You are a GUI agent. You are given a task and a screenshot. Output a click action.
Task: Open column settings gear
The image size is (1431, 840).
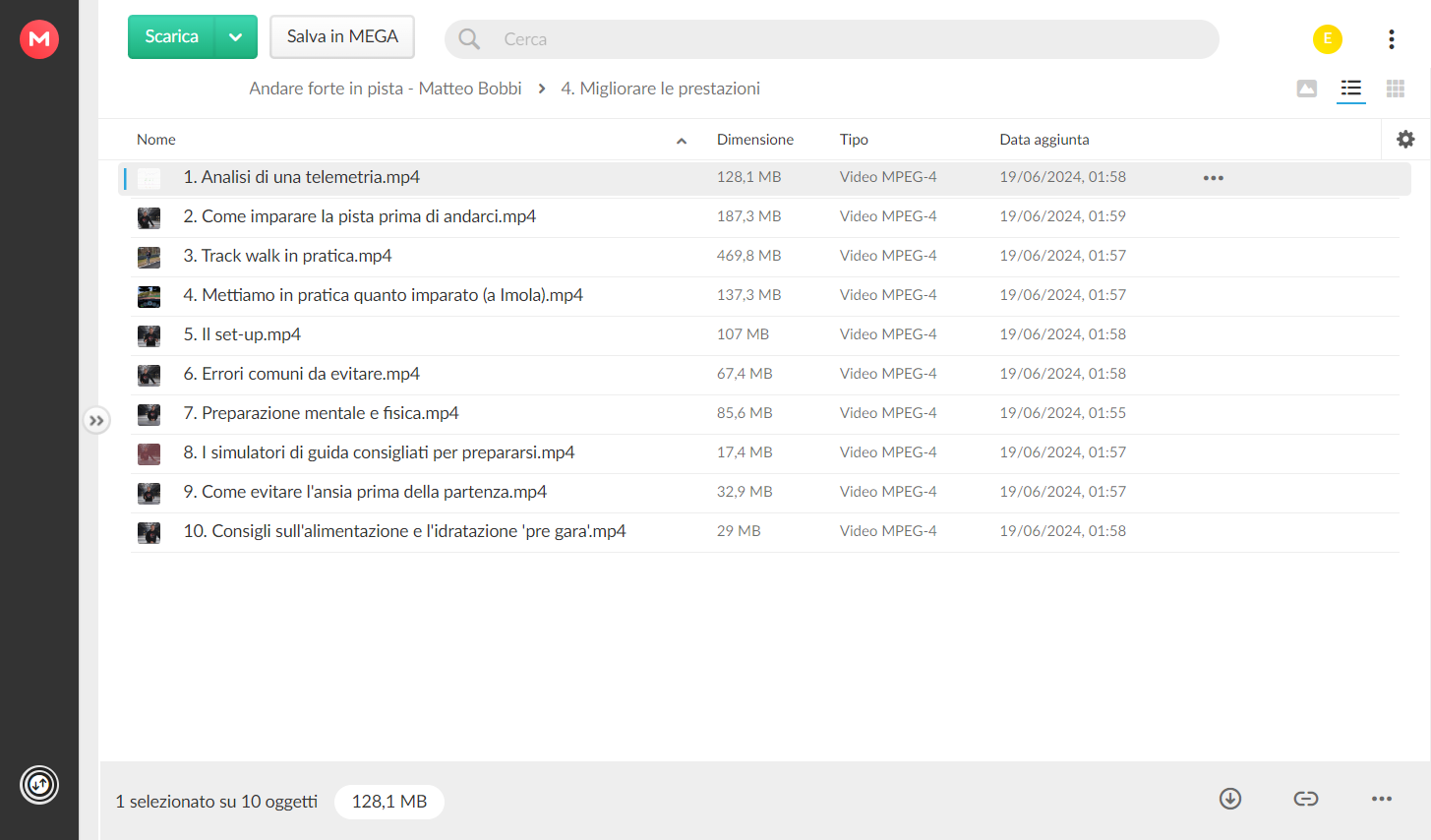pos(1405,140)
